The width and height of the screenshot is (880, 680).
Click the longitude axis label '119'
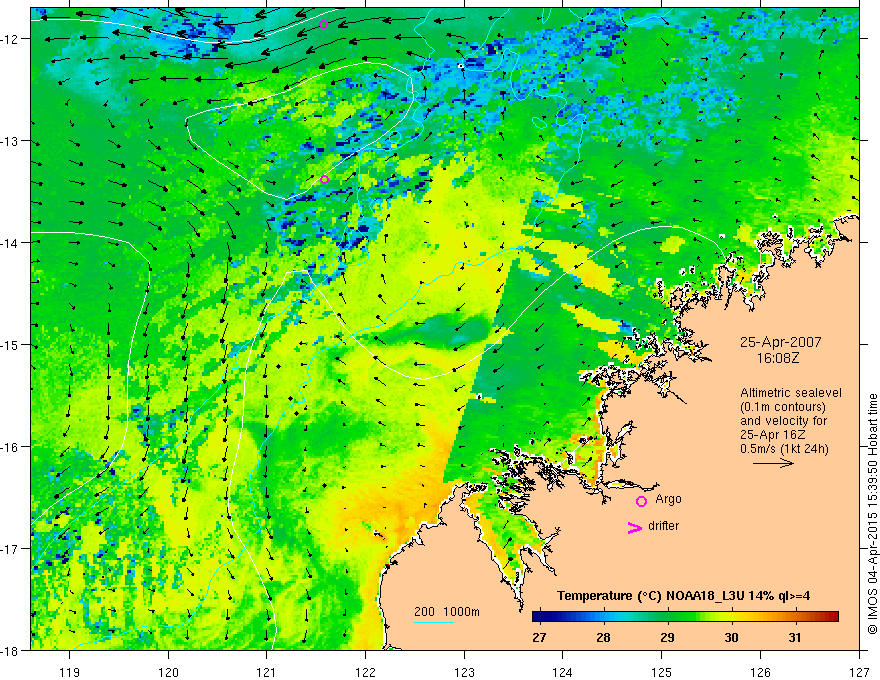70,672
